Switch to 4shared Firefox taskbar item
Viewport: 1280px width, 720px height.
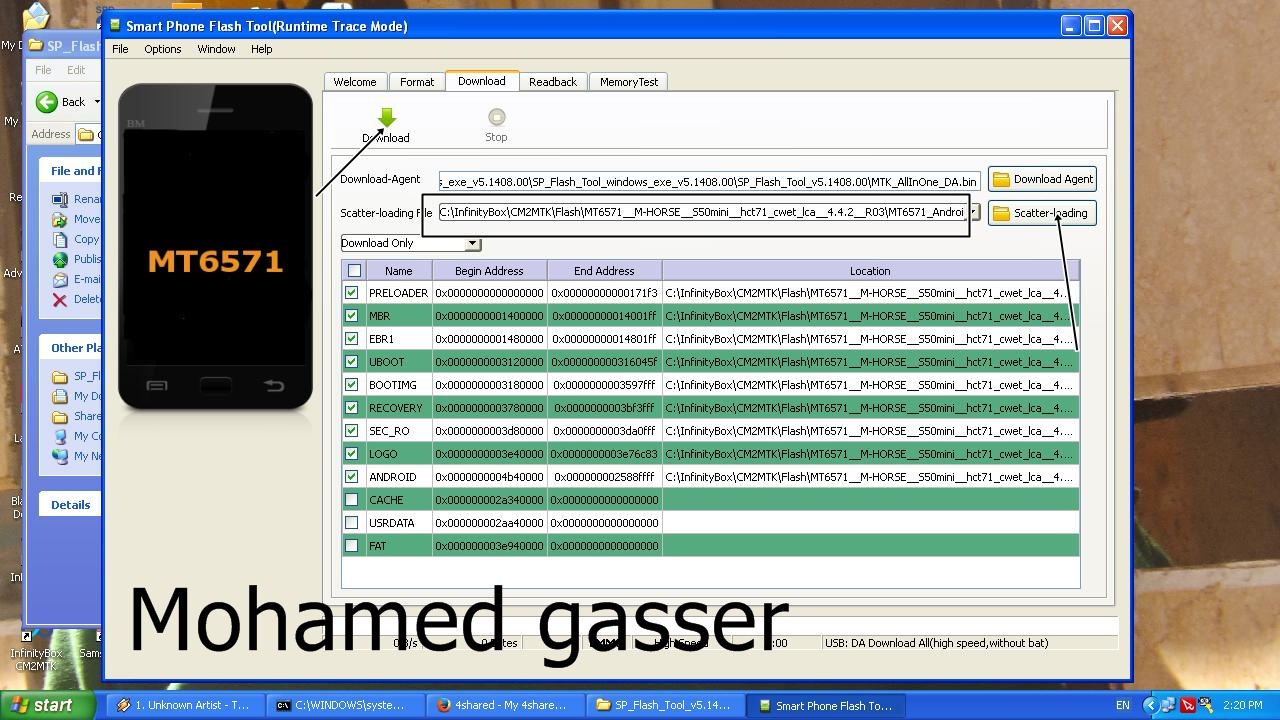507,705
